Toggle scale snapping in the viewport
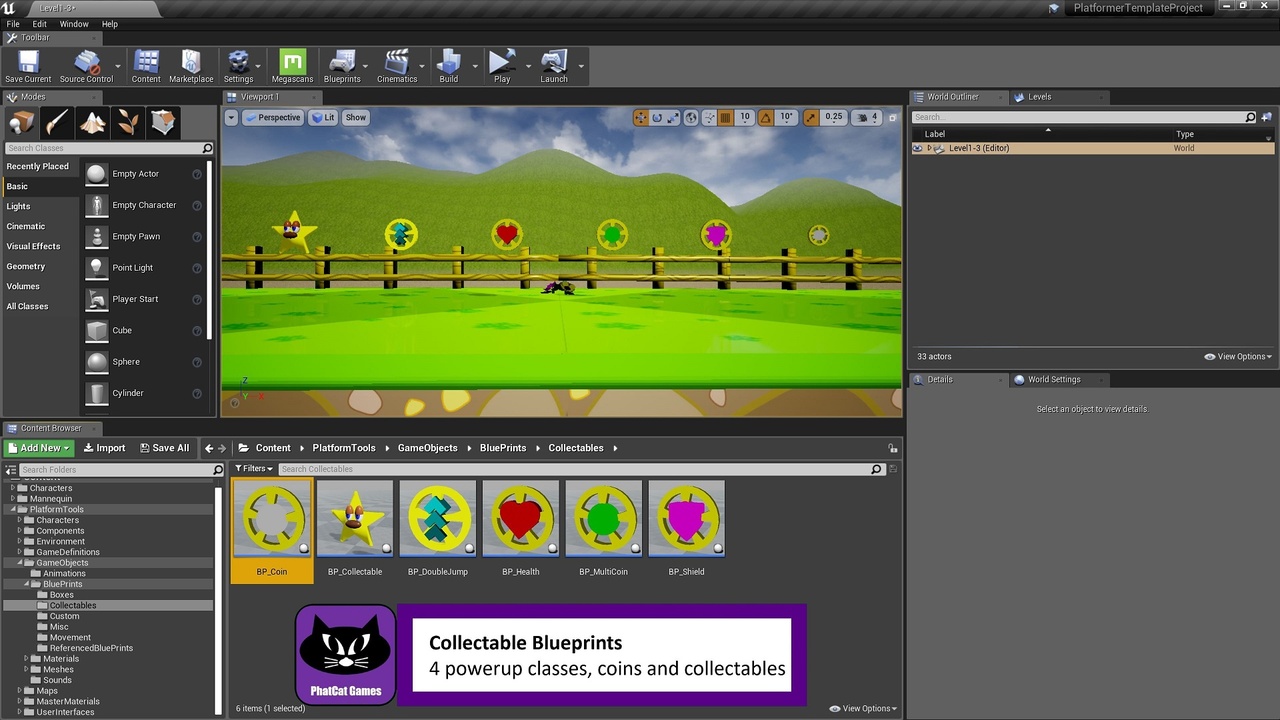This screenshot has width=1280, height=720. click(x=811, y=117)
